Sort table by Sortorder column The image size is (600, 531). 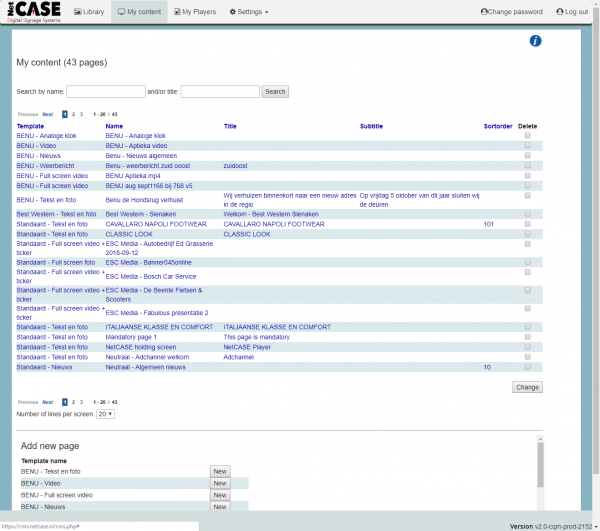click(x=498, y=126)
